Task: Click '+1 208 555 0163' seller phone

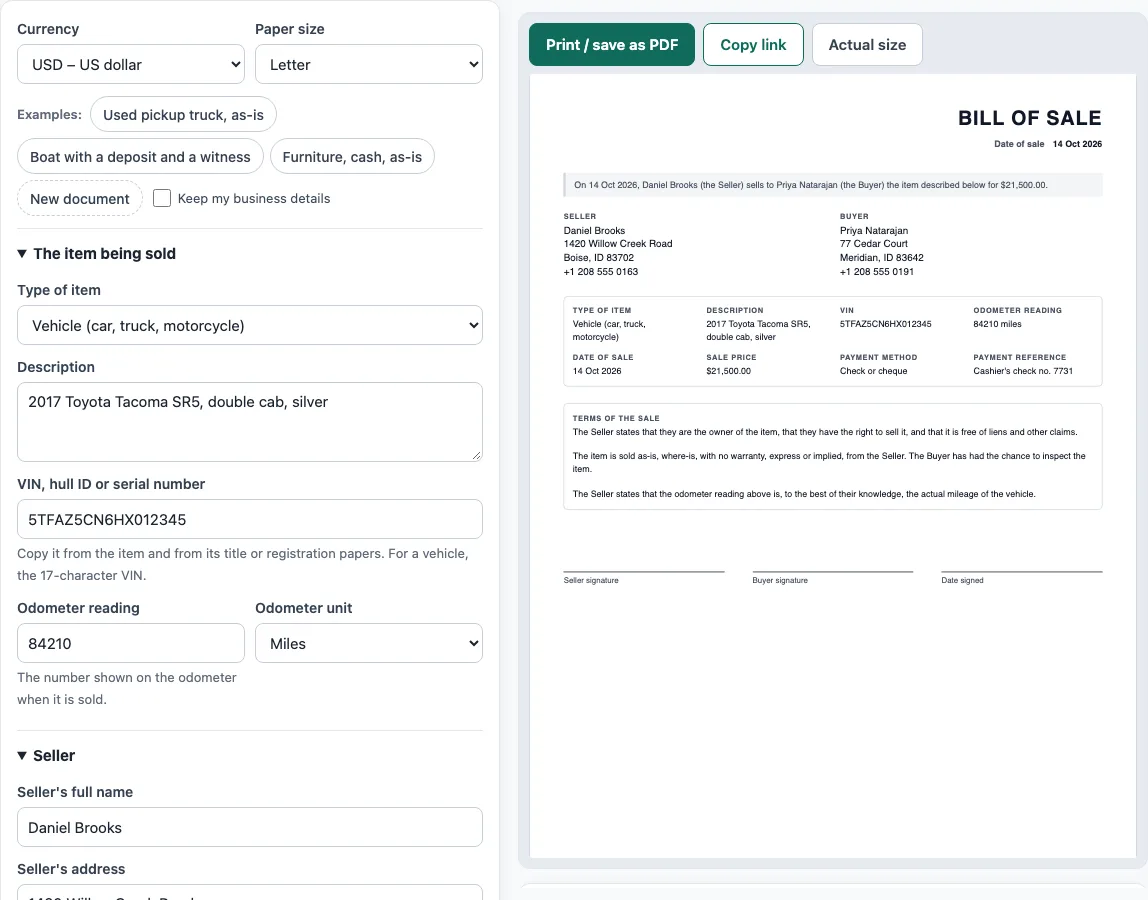Action: point(600,272)
